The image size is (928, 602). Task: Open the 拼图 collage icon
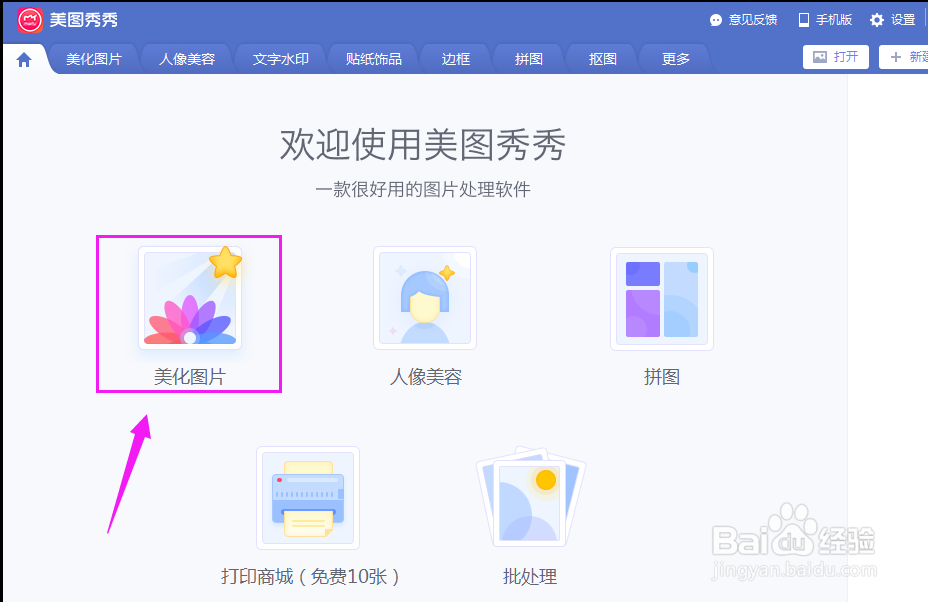pyautogui.click(x=662, y=299)
